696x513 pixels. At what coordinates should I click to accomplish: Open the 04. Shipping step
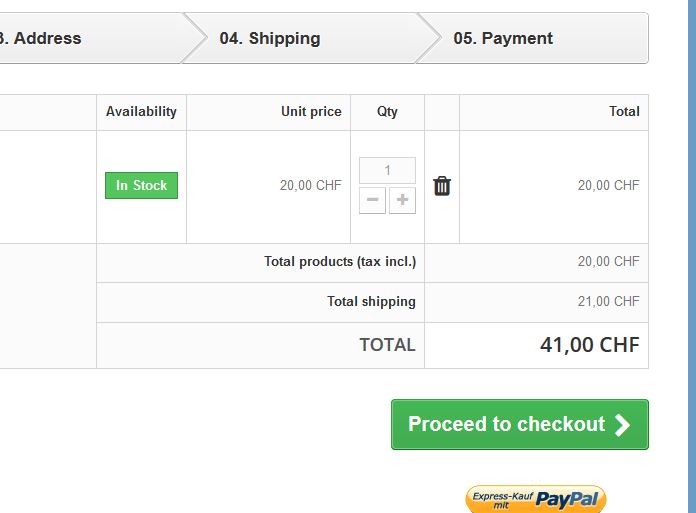coord(270,39)
